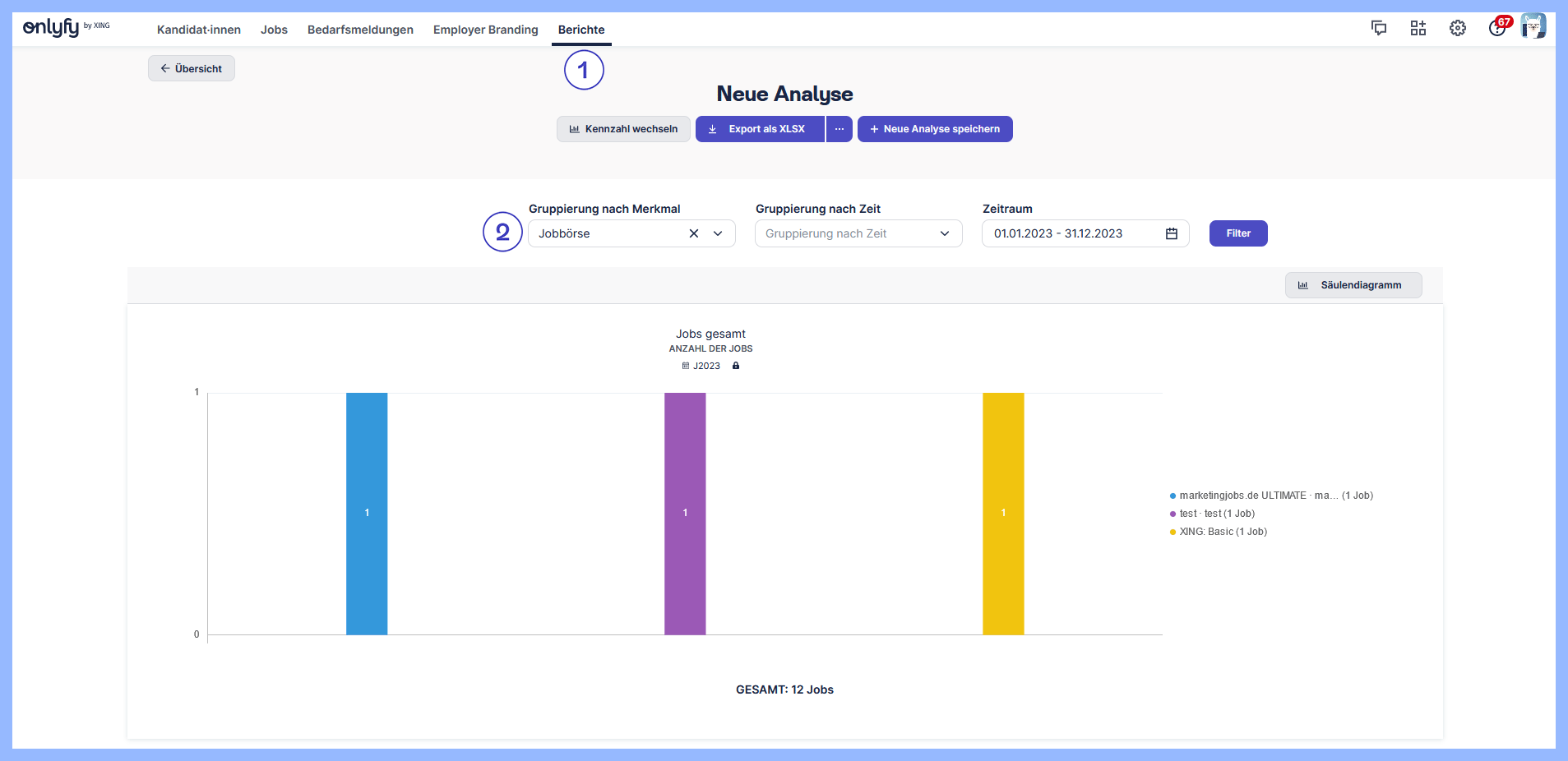1568x761 pixels.
Task: Open calendar icon in Zeitraum field
Action: click(1172, 233)
